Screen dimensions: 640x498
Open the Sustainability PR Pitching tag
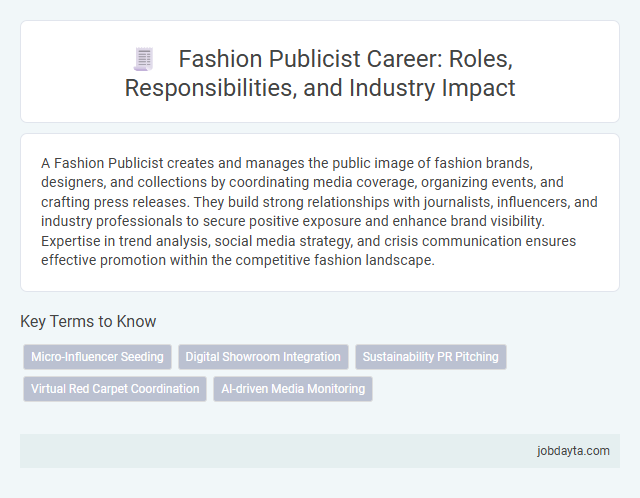point(431,357)
